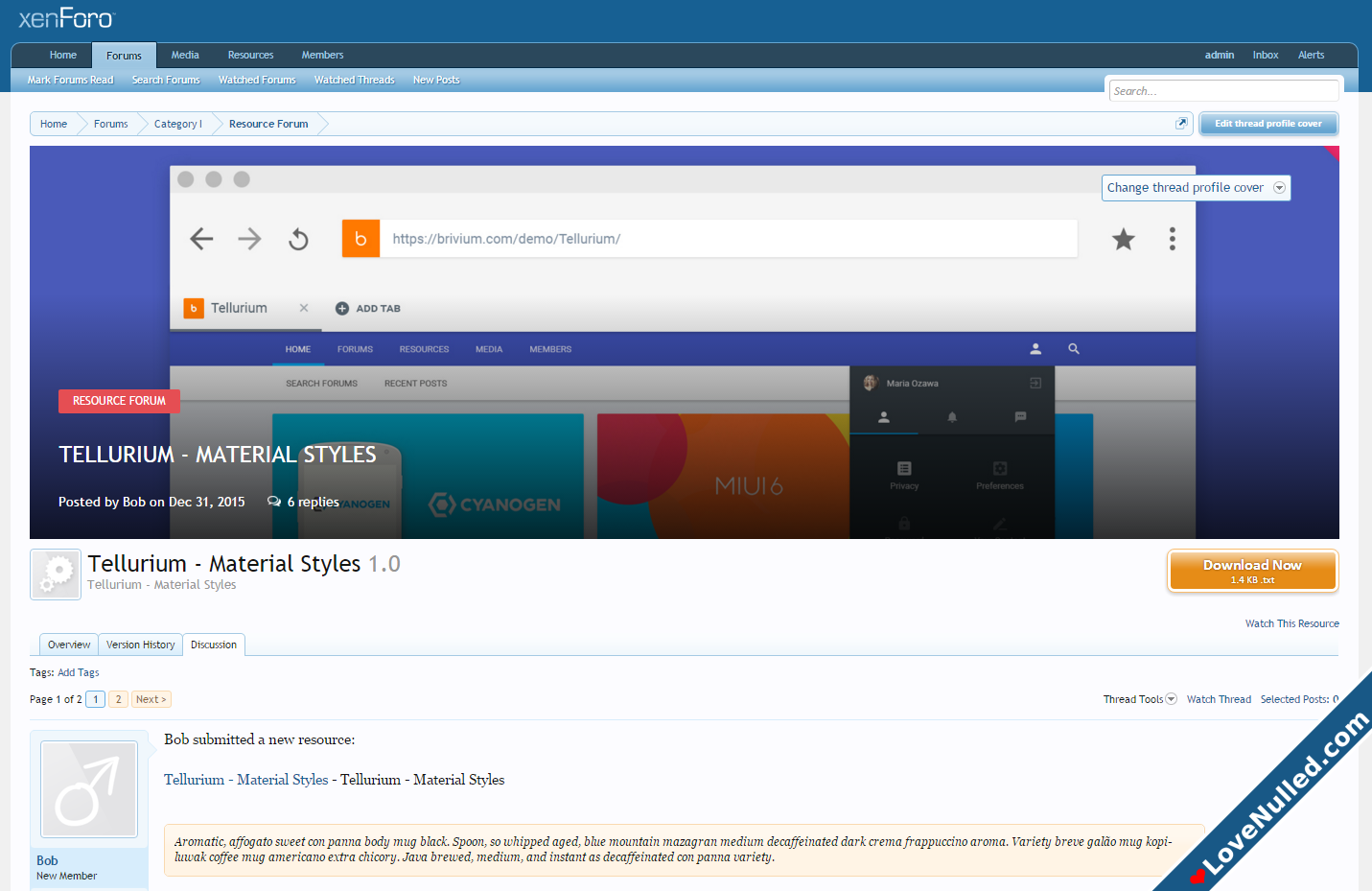This screenshot has width=1372, height=891.
Task: Switch to the Version History tab
Action: tap(140, 645)
